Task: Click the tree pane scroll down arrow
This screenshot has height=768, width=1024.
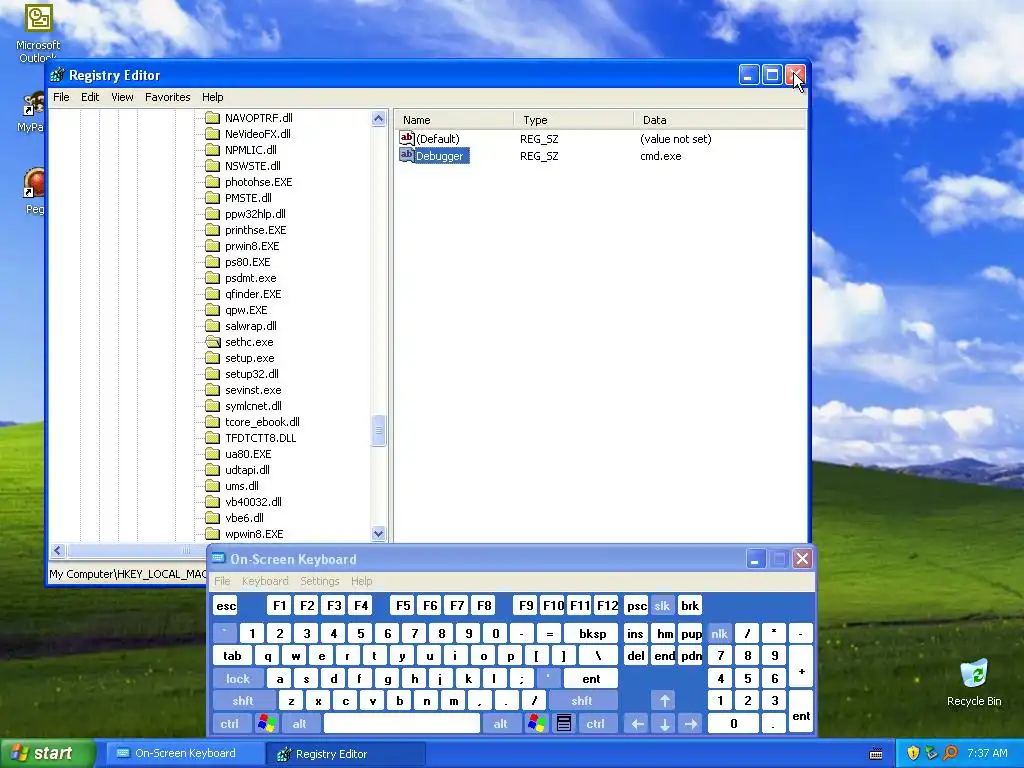Action: click(x=378, y=534)
